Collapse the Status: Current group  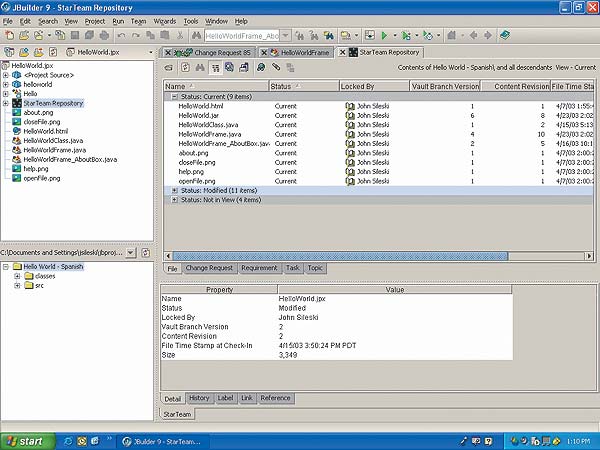(174, 97)
